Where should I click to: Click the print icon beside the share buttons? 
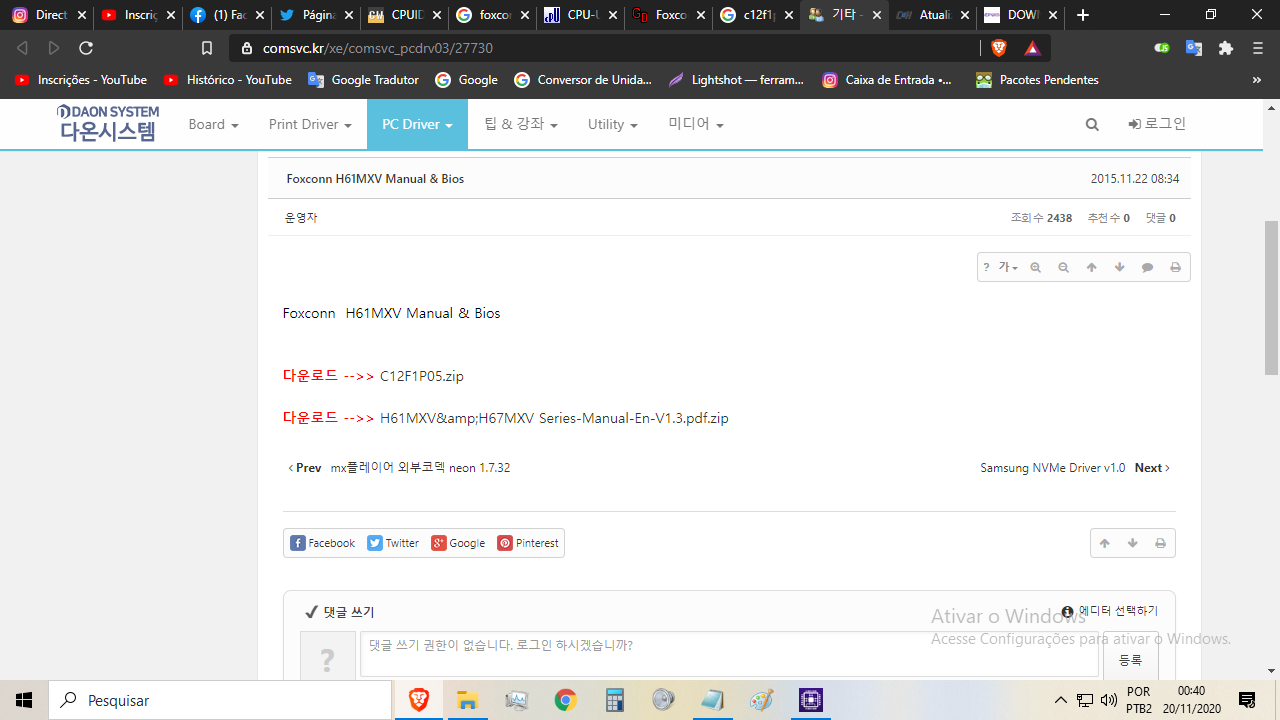click(x=1161, y=543)
